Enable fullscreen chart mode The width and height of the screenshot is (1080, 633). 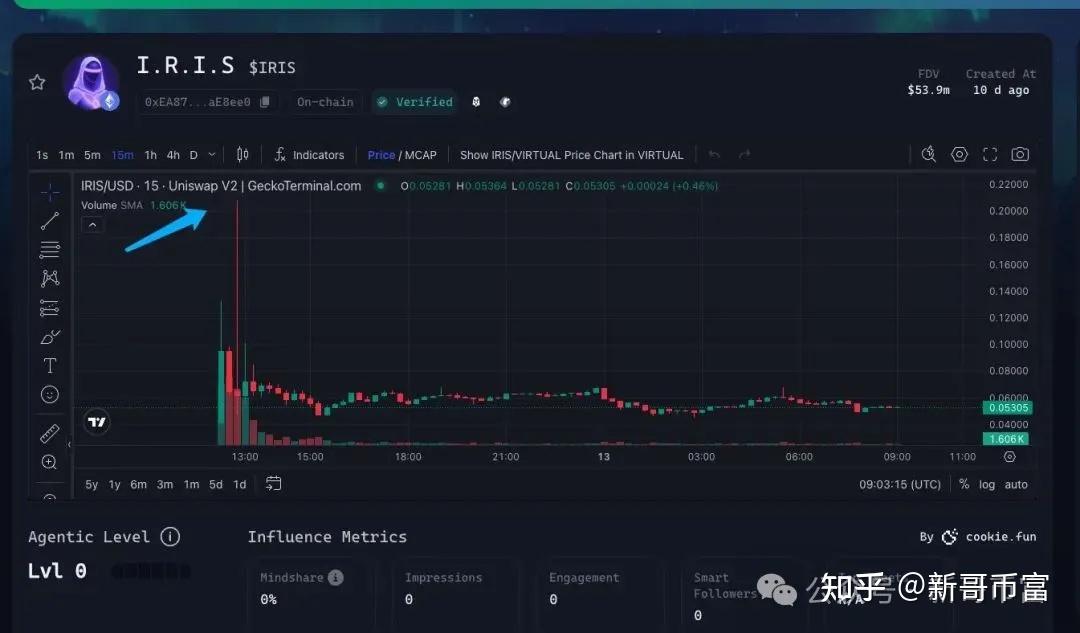[990, 154]
